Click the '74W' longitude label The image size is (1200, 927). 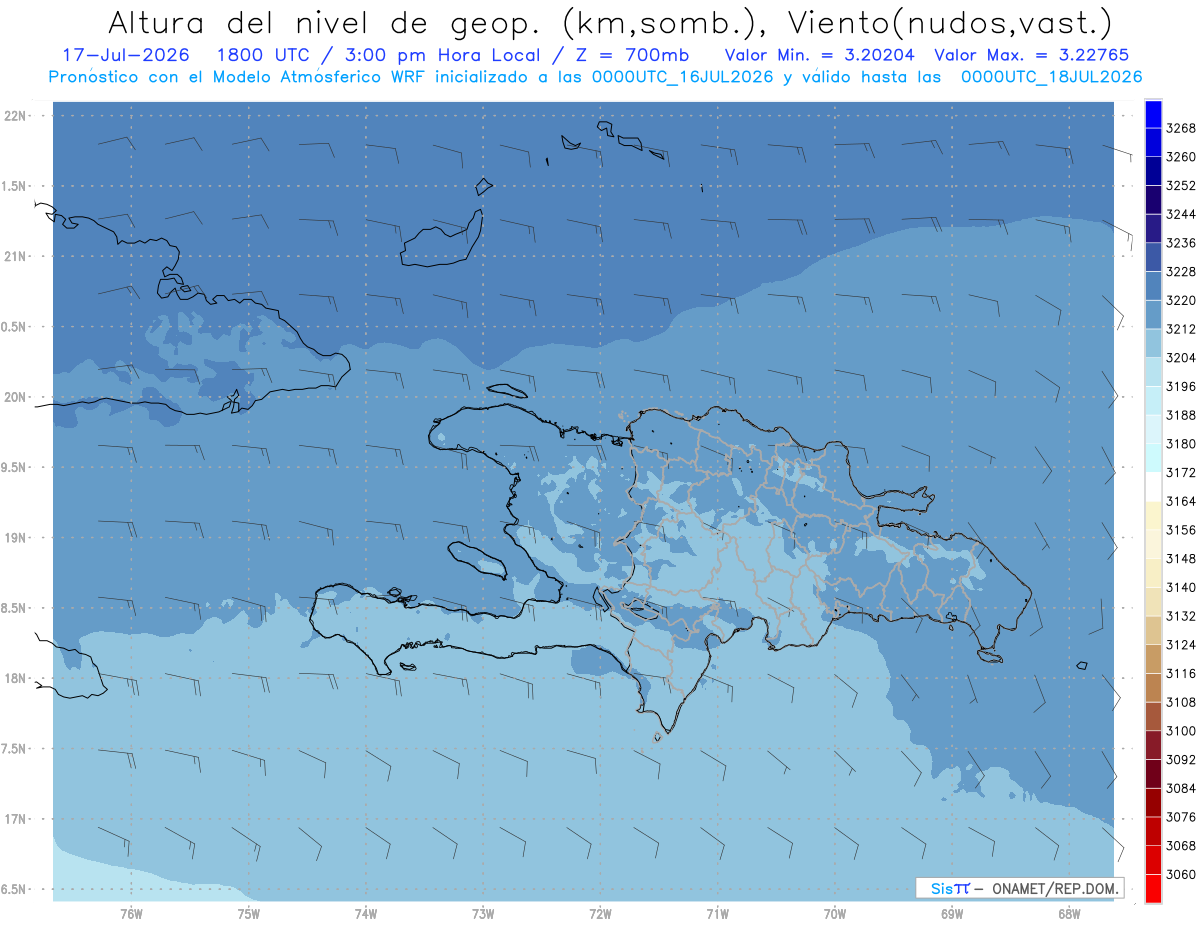coord(366,913)
